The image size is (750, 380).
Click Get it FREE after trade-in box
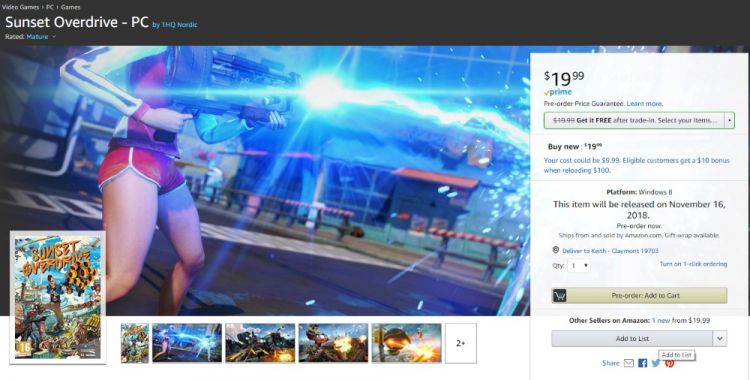tap(634, 121)
